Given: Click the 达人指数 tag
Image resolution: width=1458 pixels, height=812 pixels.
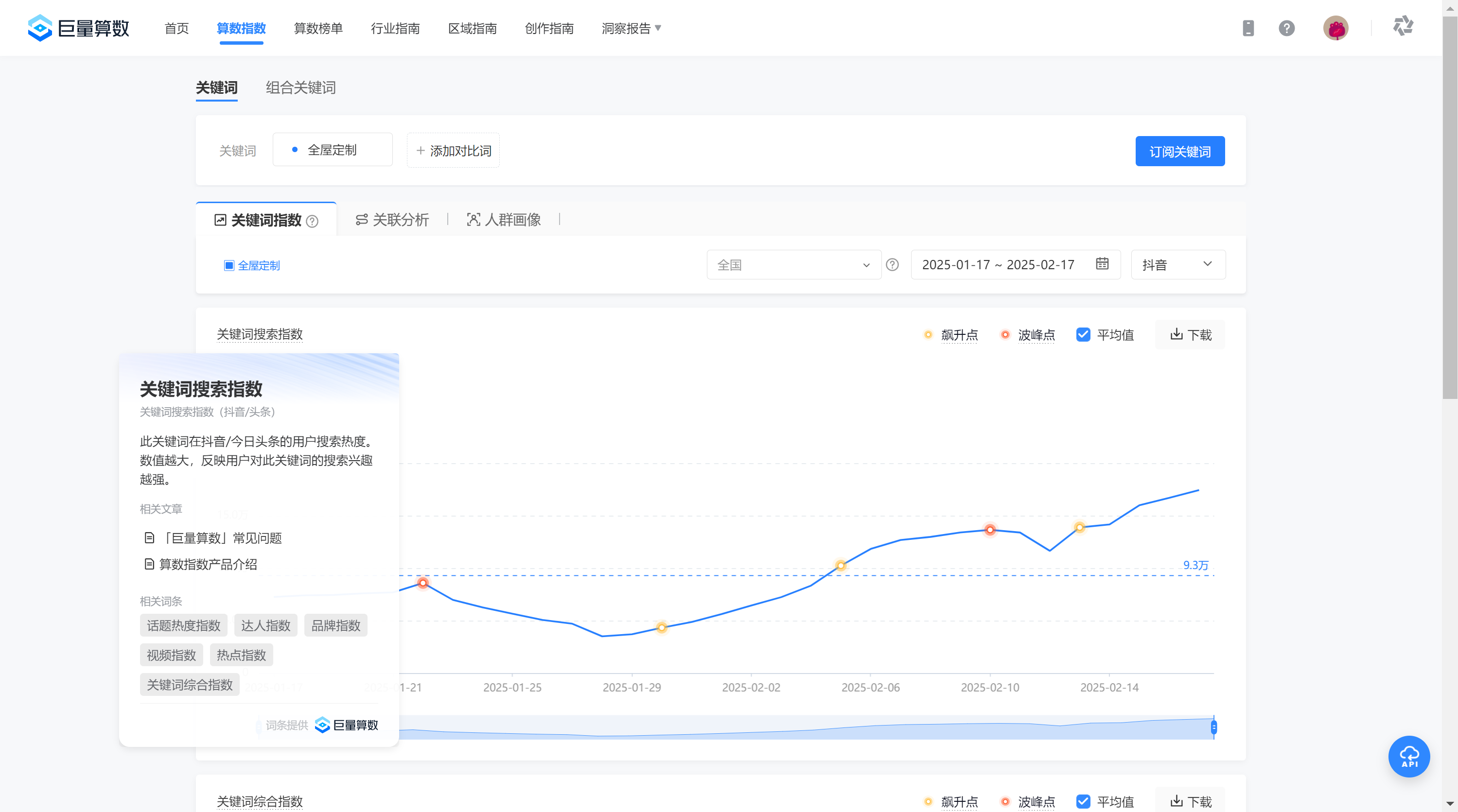Looking at the screenshot, I should pos(265,625).
